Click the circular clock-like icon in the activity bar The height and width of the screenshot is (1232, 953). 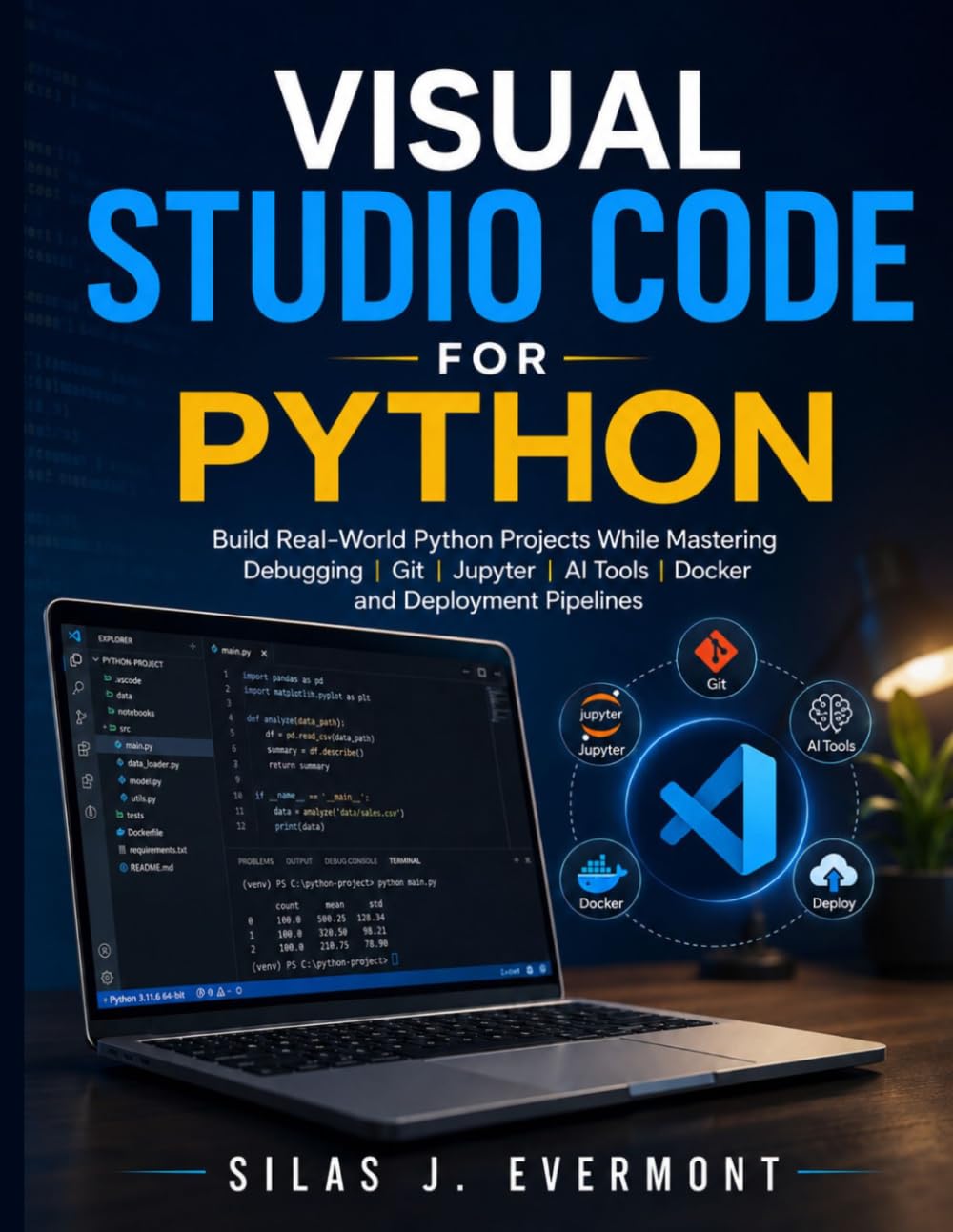(91, 812)
